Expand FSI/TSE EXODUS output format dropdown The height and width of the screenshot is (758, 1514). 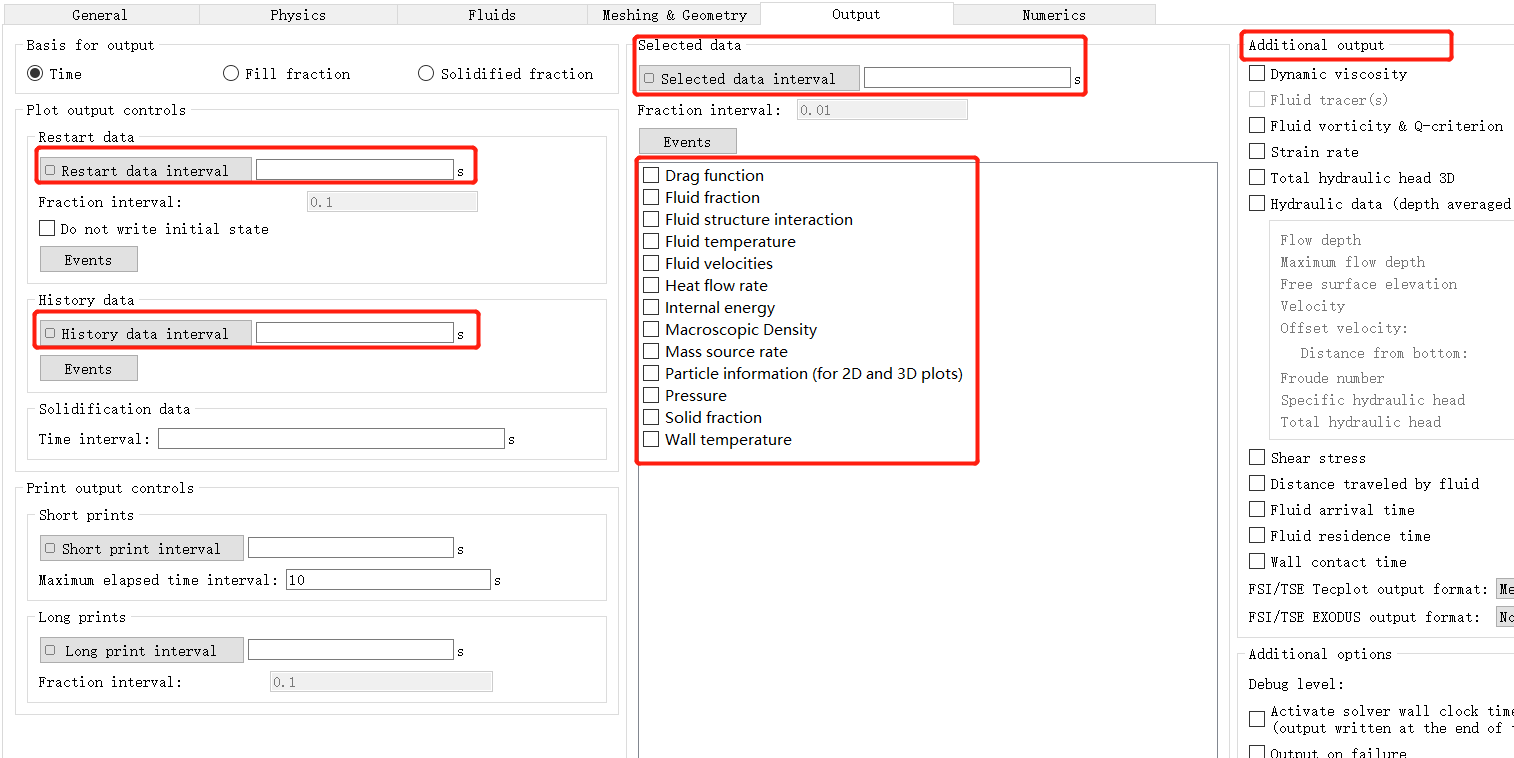tap(1504, 617)
